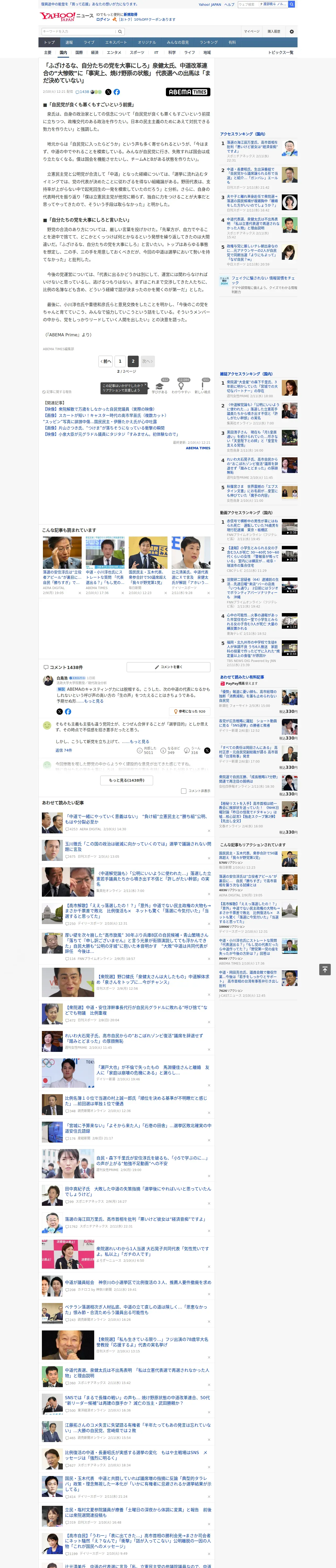336x1568 pixels.
Task: Open エキスパート navigation tab
Action: coord(116,43)
